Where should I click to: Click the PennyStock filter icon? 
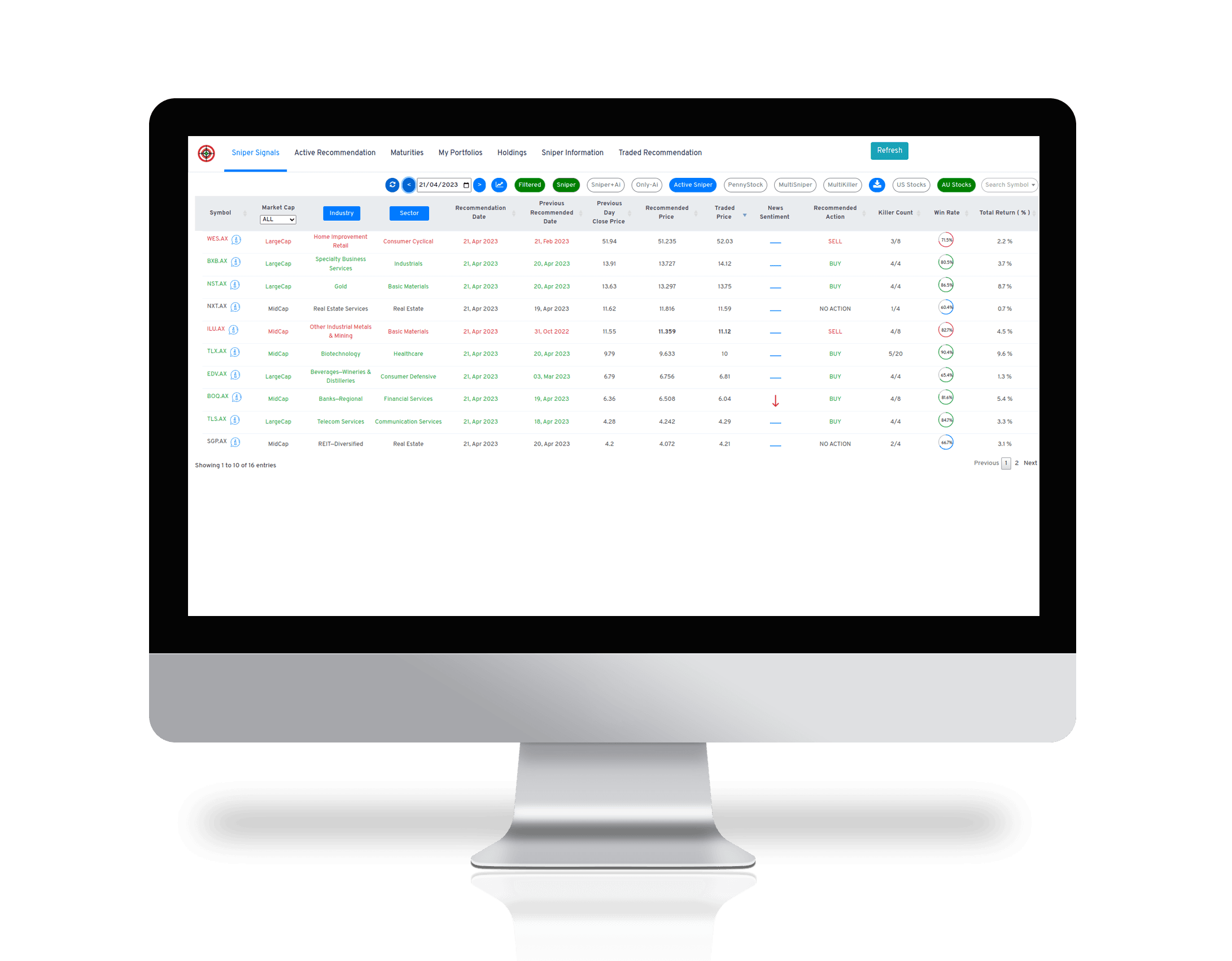[744, 183]
